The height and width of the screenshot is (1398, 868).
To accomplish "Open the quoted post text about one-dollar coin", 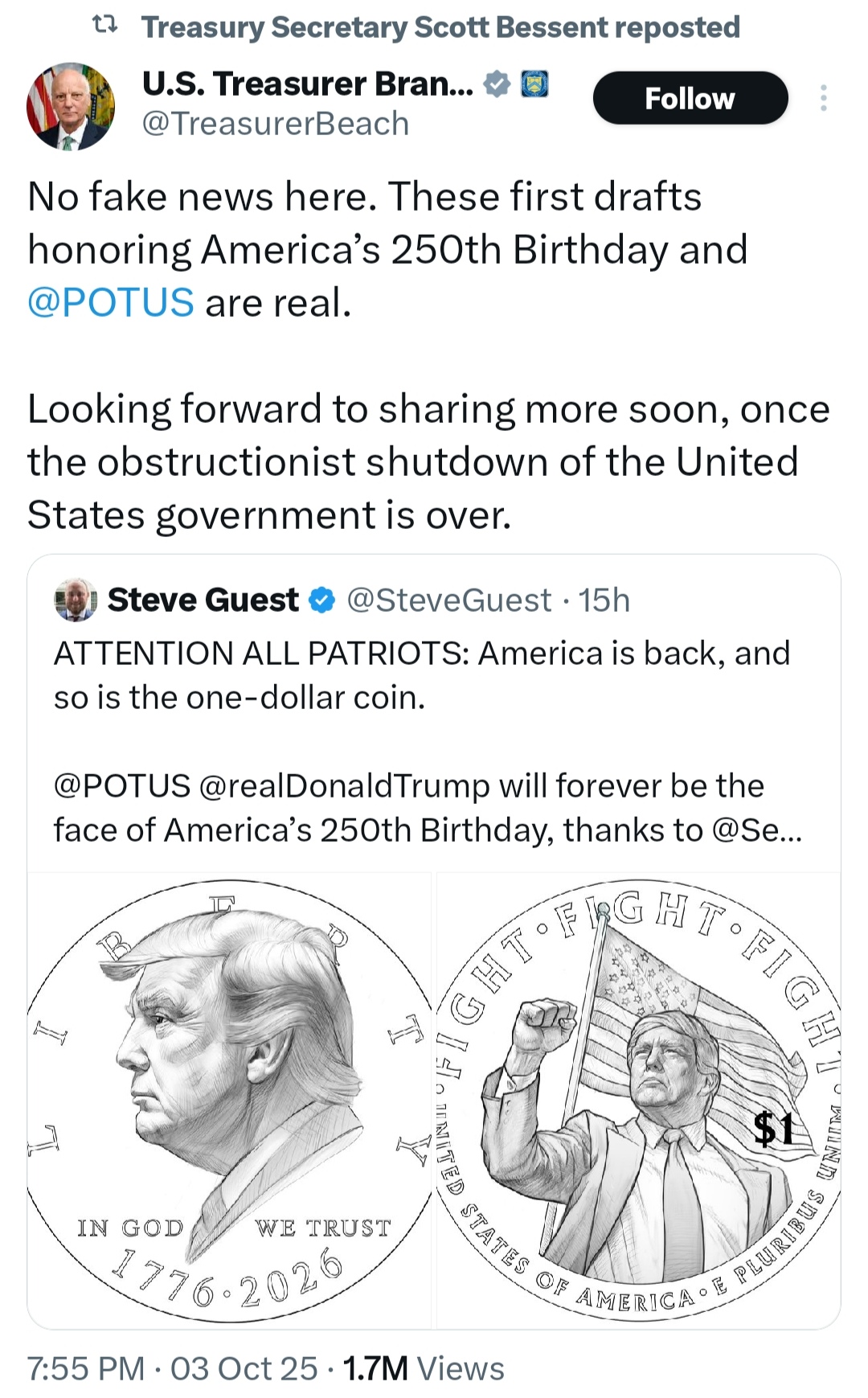I will click(x=422, y=675).
